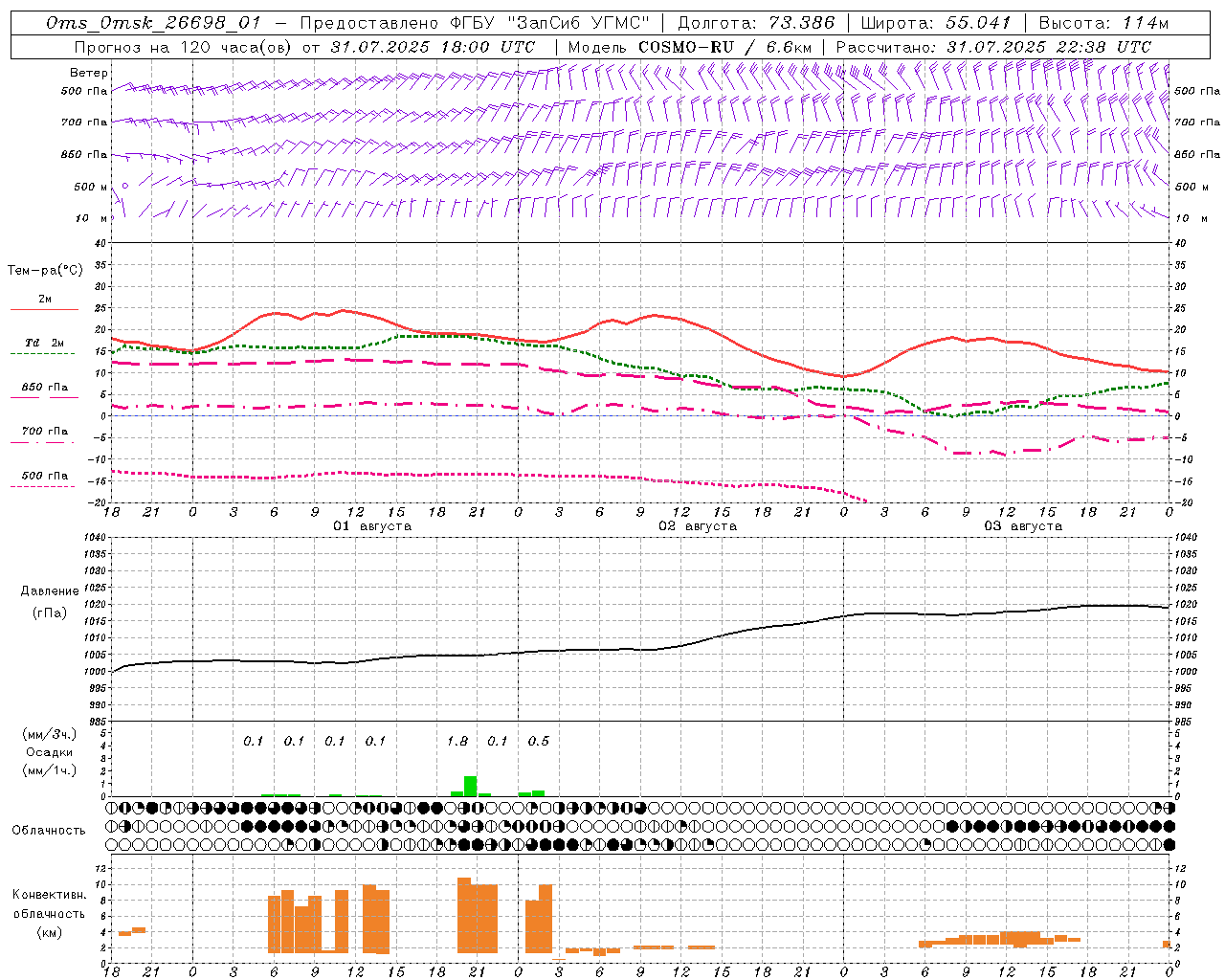Click the 1.8 precipitation amount value
Viewport: 1225px width, 980px height.
(457, 742)
